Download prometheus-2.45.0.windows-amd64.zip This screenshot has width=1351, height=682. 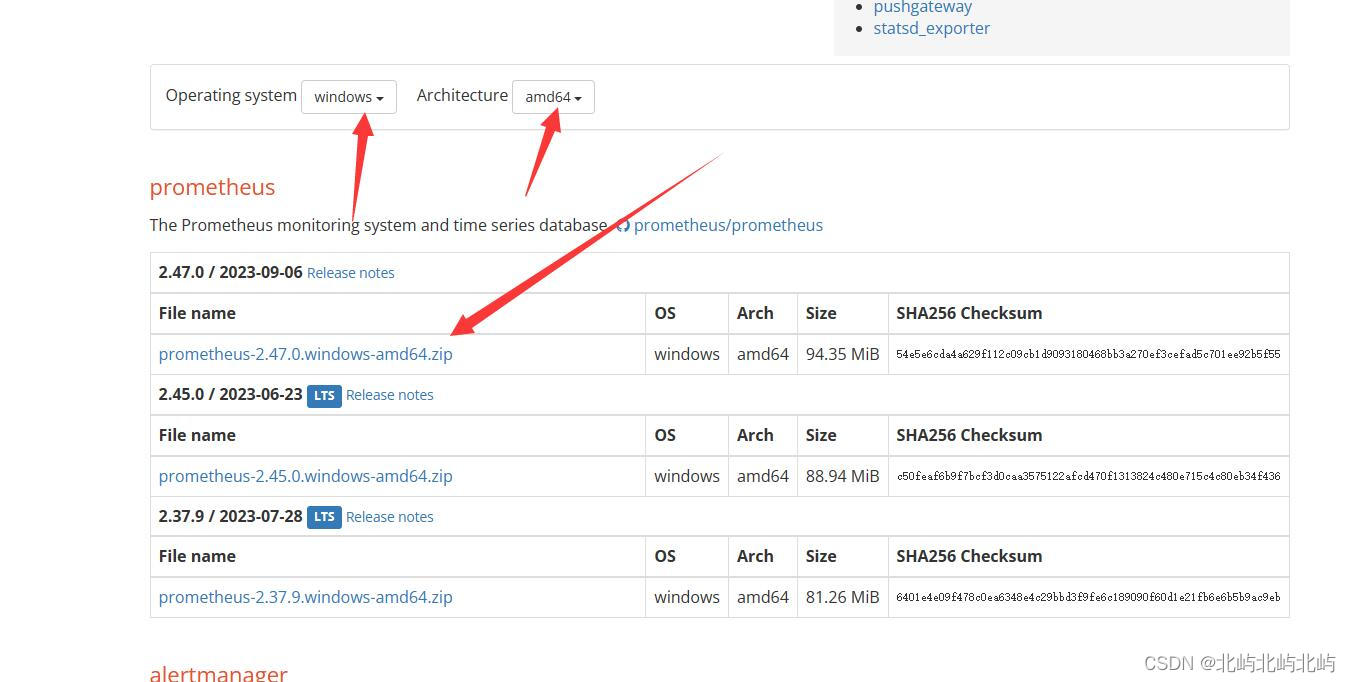[x=306, y=476]
